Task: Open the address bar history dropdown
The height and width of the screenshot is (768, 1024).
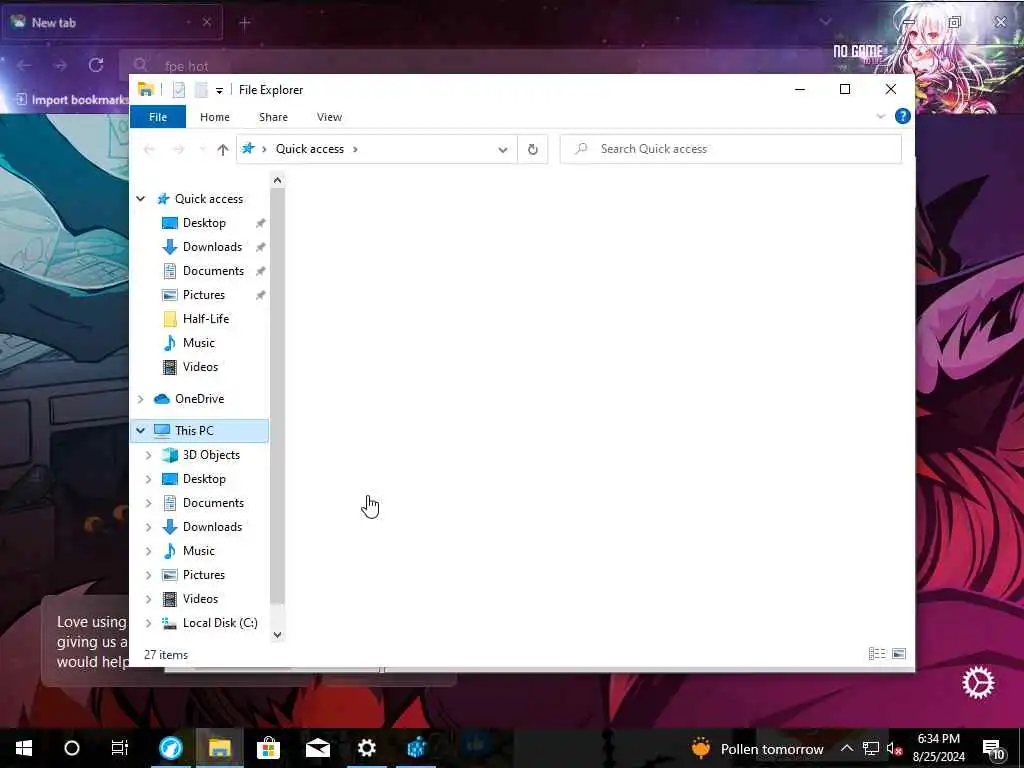Action: [503, 150]
